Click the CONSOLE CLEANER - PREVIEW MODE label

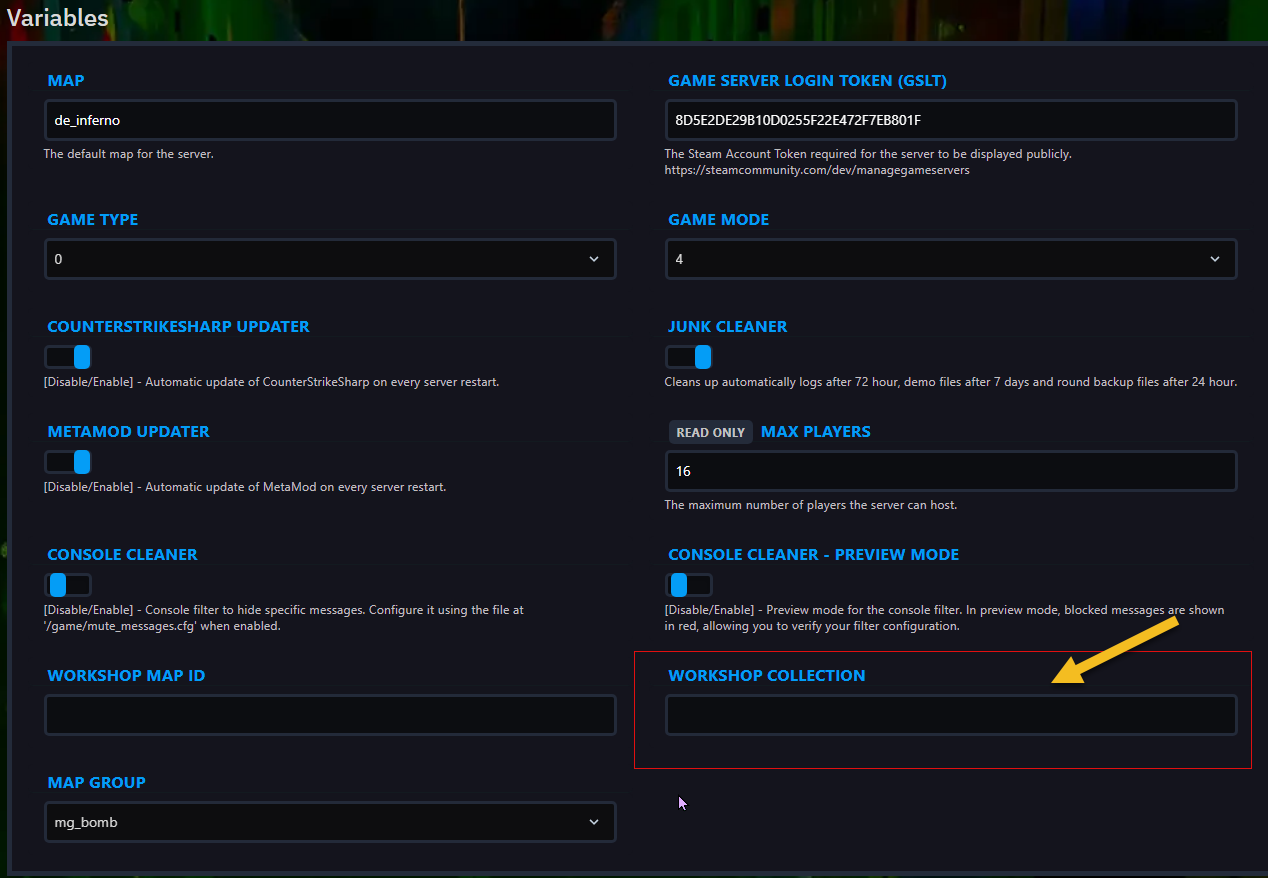pos(813,555)
